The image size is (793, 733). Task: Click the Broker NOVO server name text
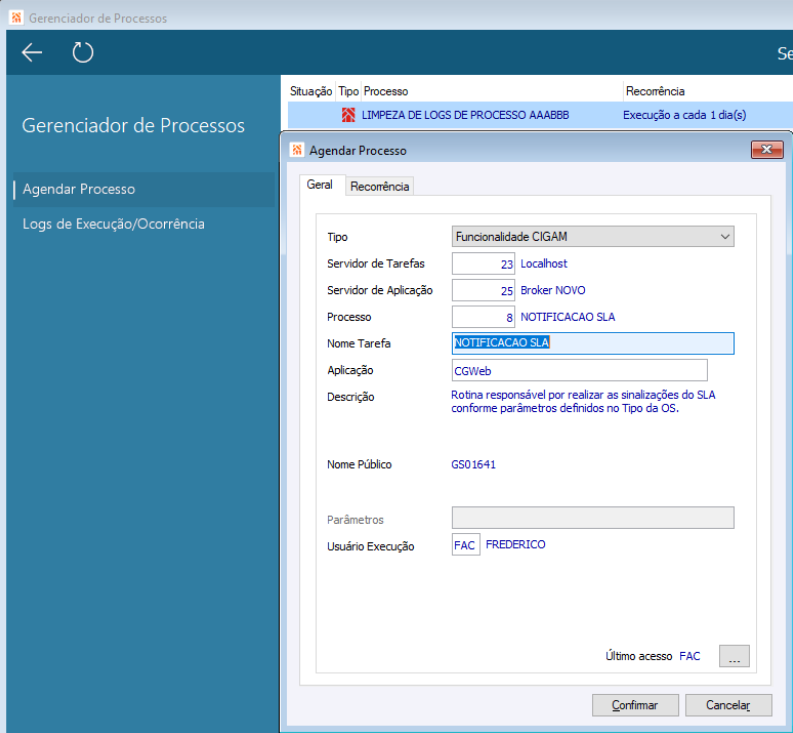pyautogui.click(x=553, y=290)
